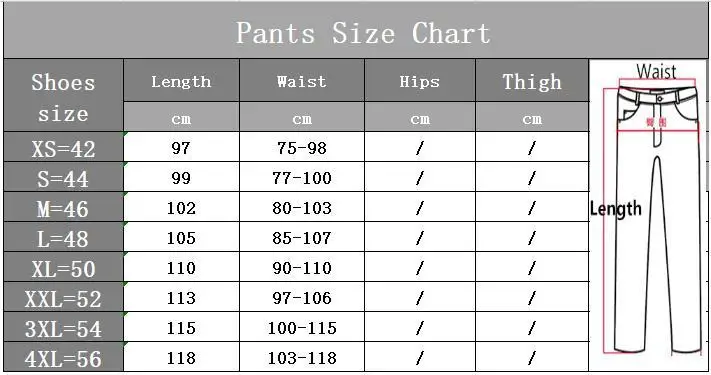Click the Thigh column header

[532, 81]
